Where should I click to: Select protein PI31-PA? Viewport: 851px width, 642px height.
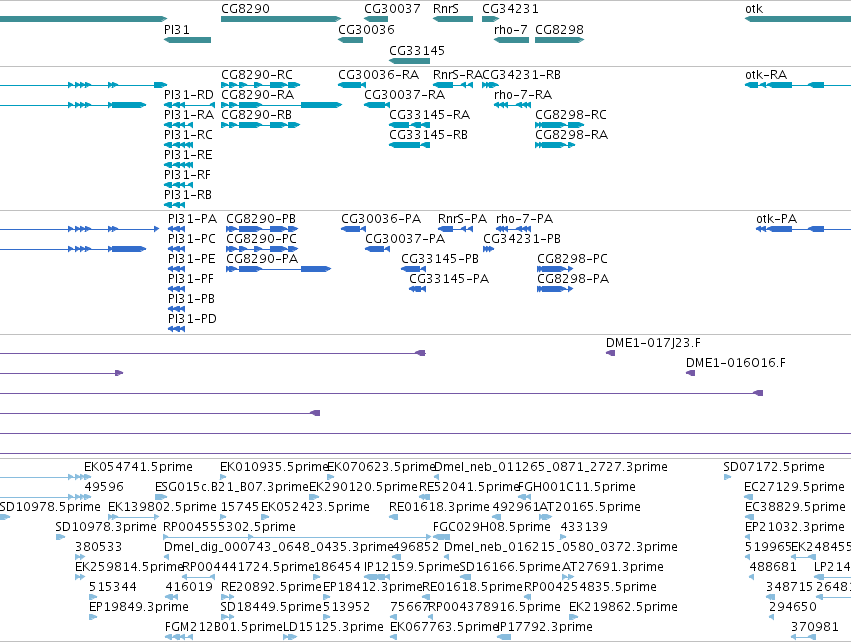click(x=176, y=229)
